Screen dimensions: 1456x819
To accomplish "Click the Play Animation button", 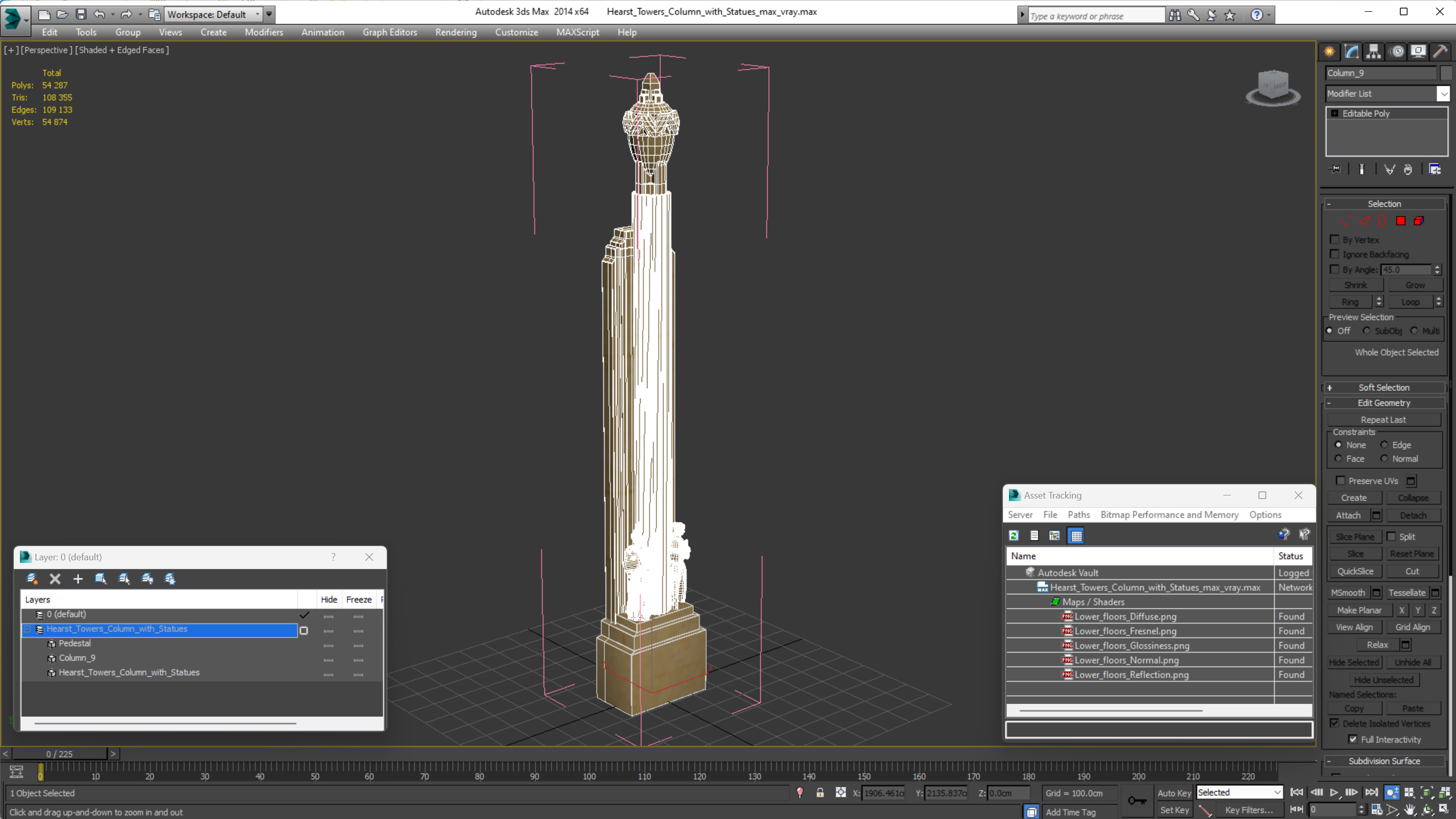I will click(1334, 792).
